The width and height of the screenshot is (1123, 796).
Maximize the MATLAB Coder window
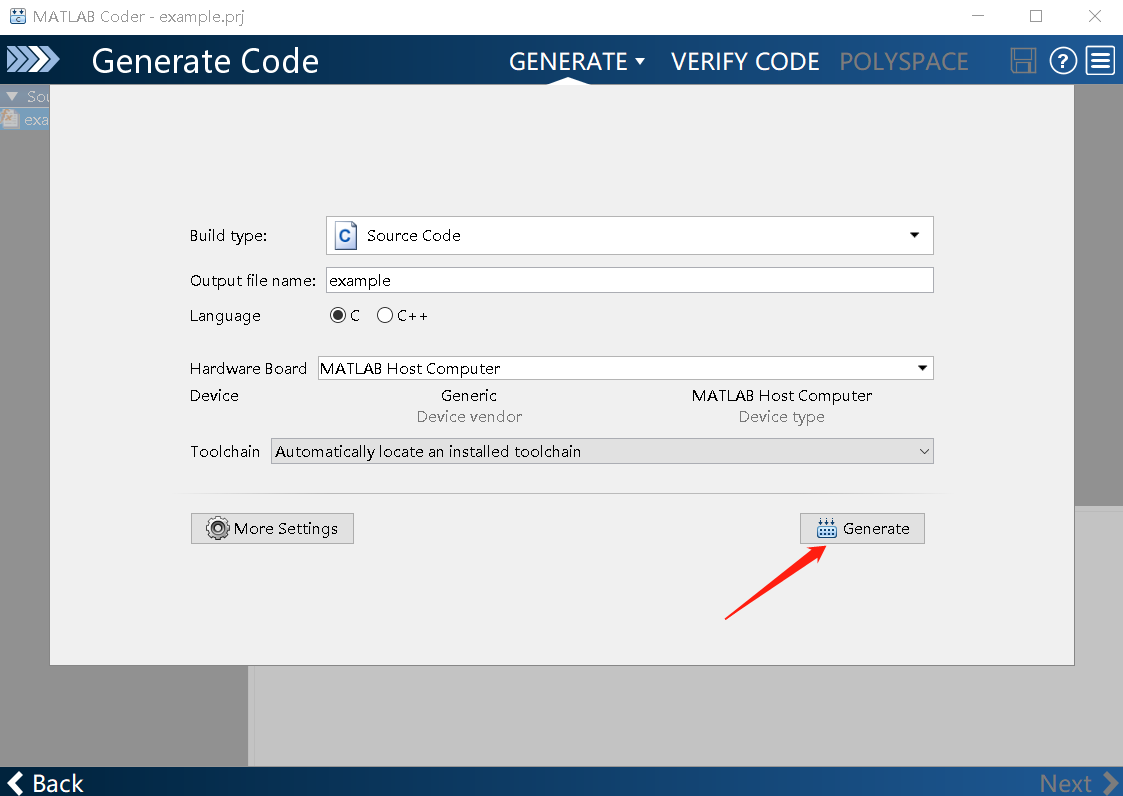(1036, 16)
